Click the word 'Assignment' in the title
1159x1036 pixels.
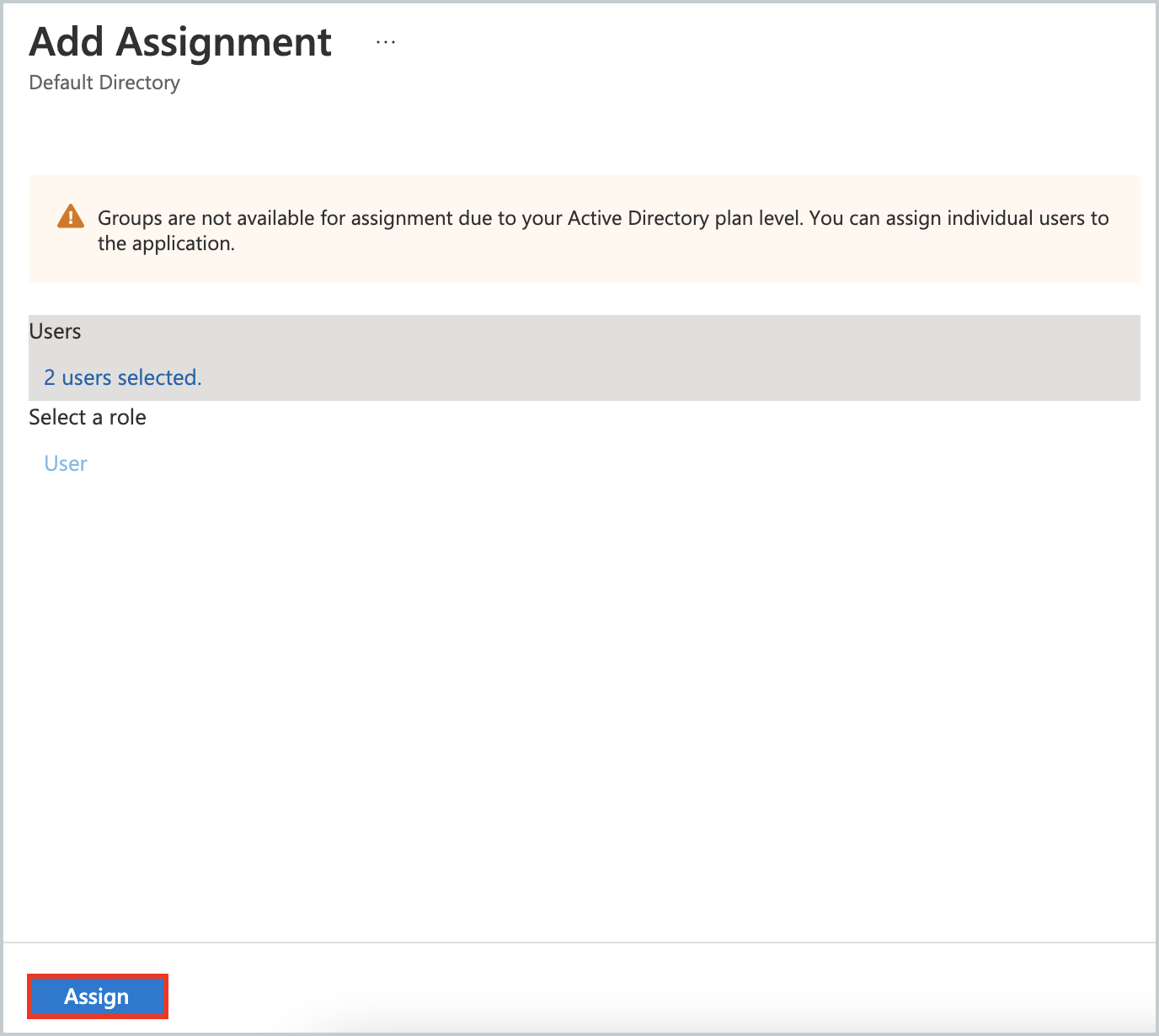[x=224, y=42]
